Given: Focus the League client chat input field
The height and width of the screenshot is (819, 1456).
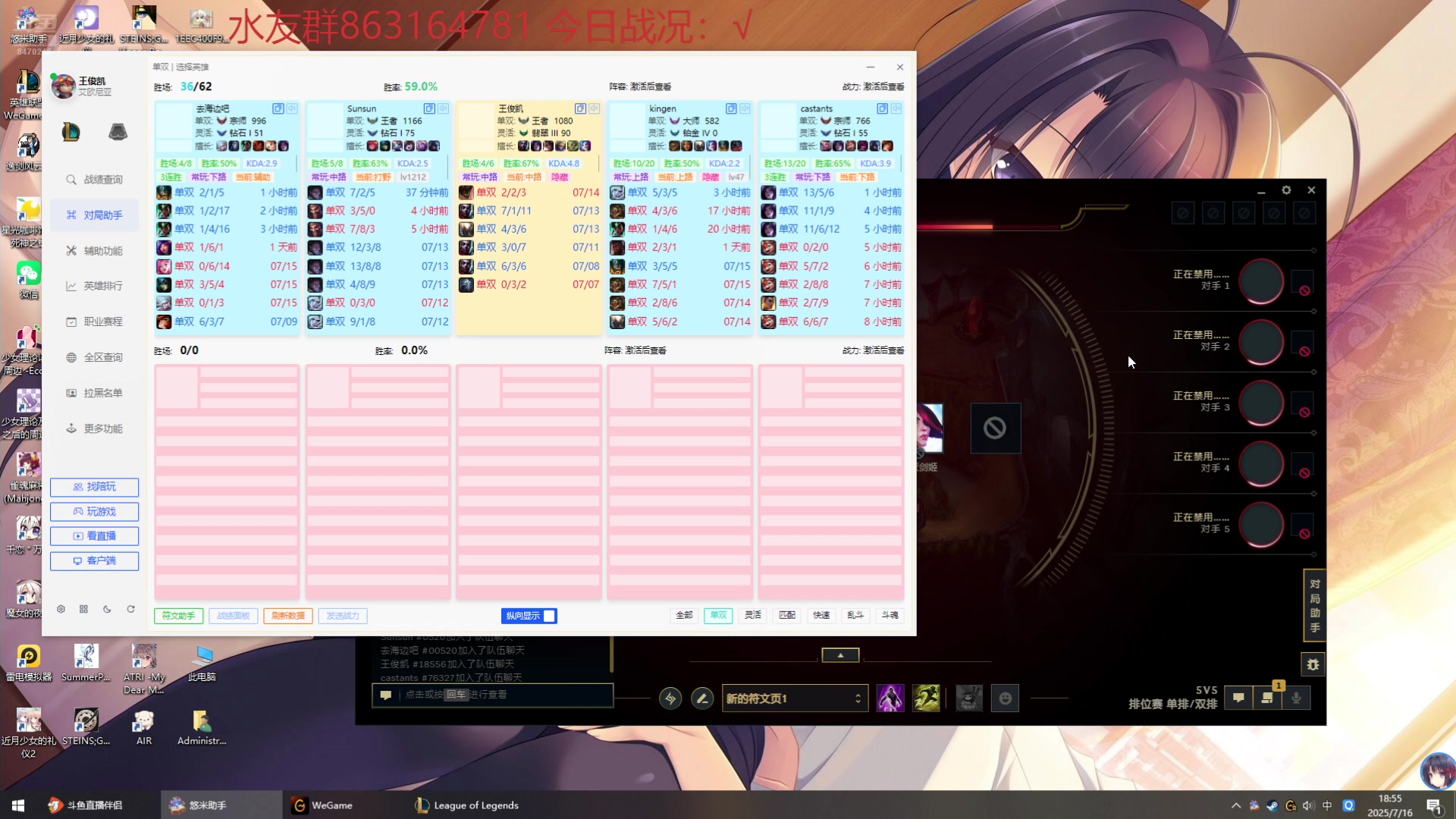Looking at the screenshot, I should click(493, 695).
